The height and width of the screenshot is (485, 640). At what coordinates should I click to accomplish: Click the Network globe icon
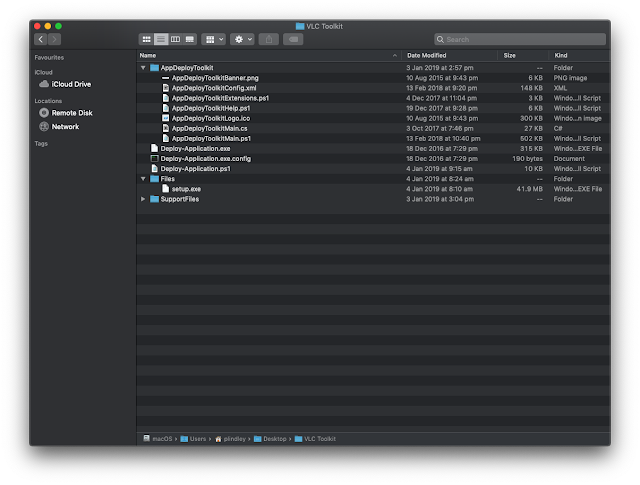click(44, 127)
